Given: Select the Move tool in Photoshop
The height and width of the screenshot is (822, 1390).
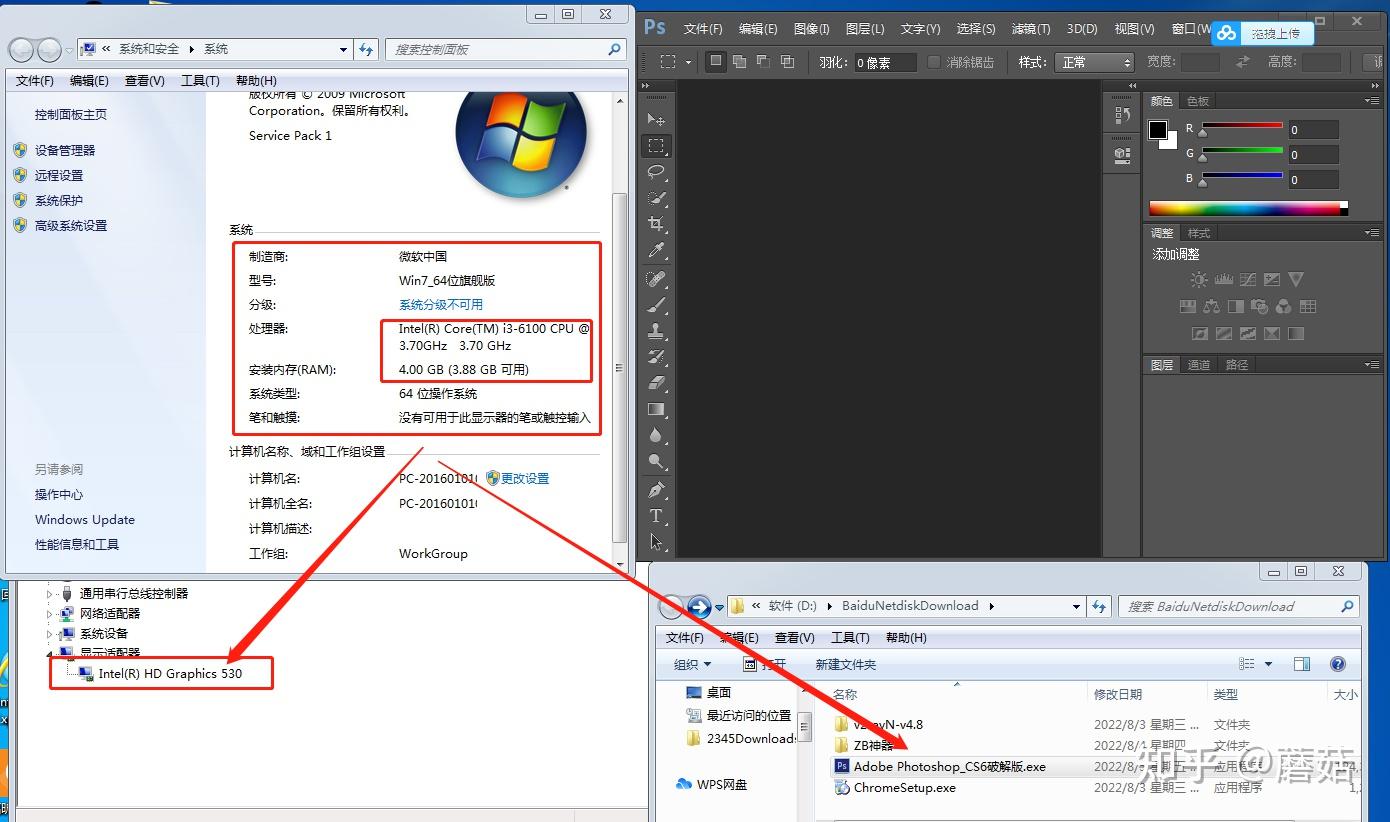Looking at the screenshot, I should click(656, 119).
